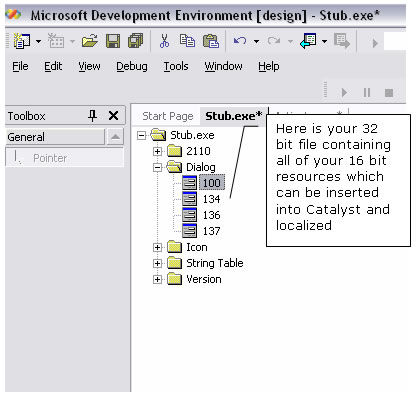Click the Copy icon in toolbar
Screen dimensions: 419x397
click(187, 41)
